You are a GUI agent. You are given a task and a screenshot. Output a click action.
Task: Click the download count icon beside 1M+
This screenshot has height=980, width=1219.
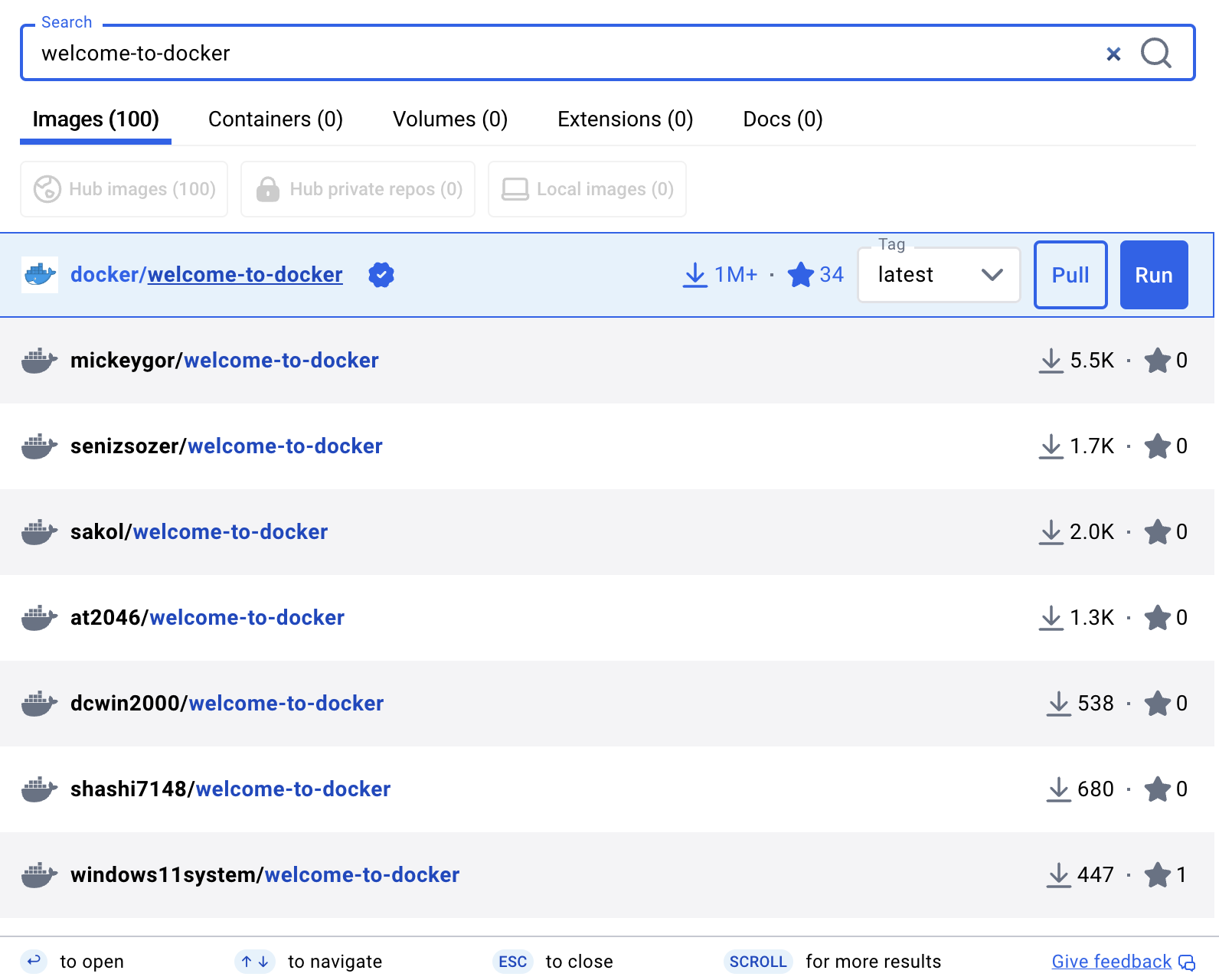pyautogui.click(x=695, y=275)
